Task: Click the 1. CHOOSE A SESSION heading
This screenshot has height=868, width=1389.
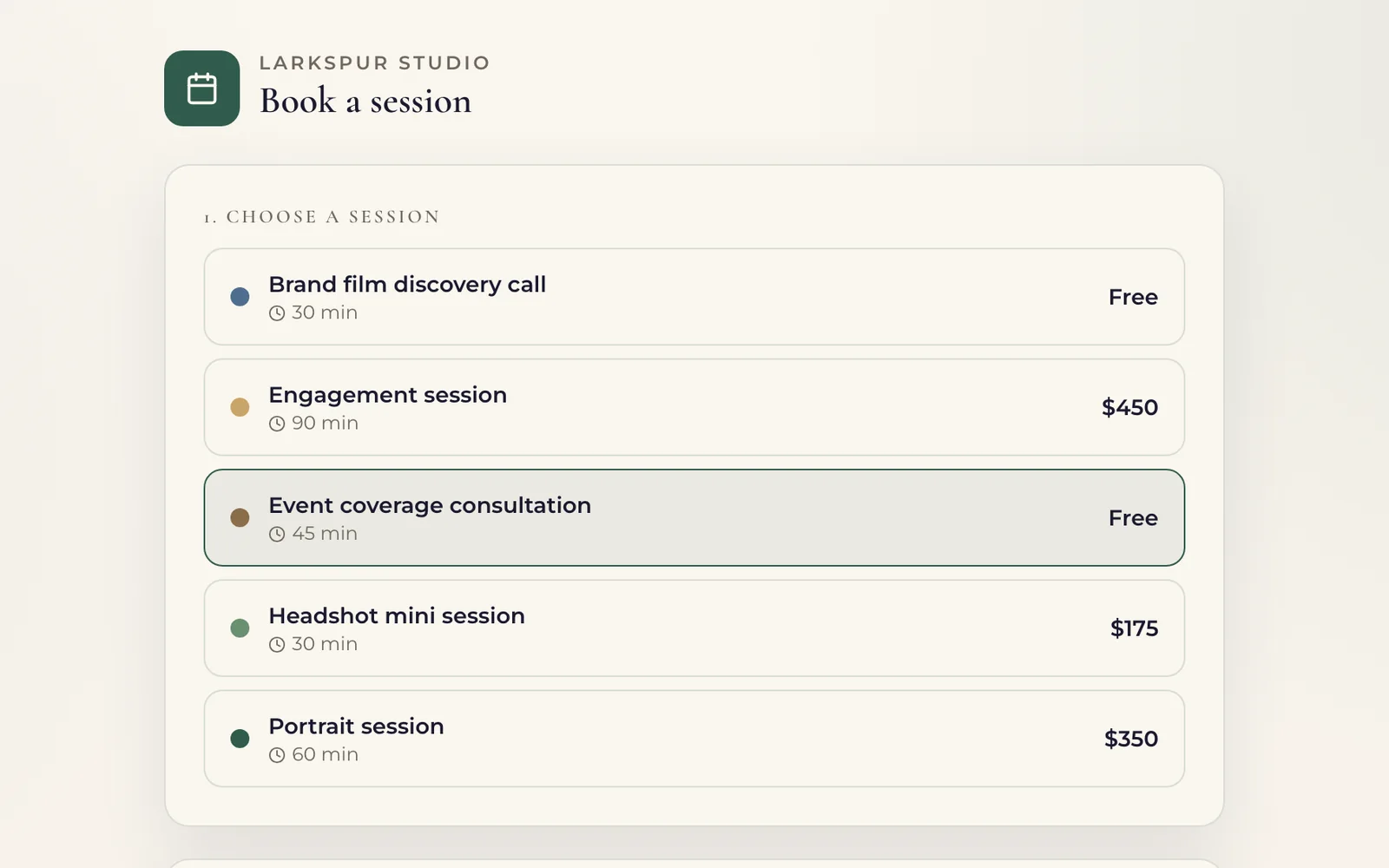Action: (x=322, y=217)
